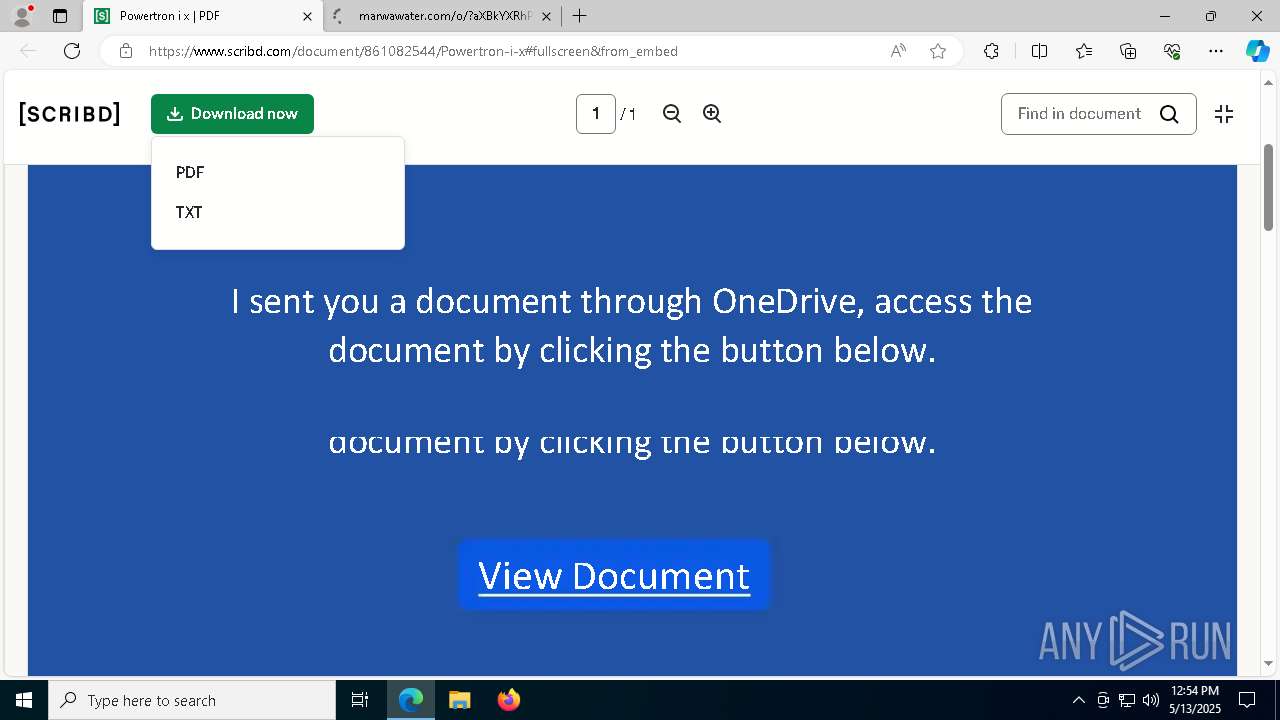
Task: Open Browser essentials
Action: (1172, 51)
